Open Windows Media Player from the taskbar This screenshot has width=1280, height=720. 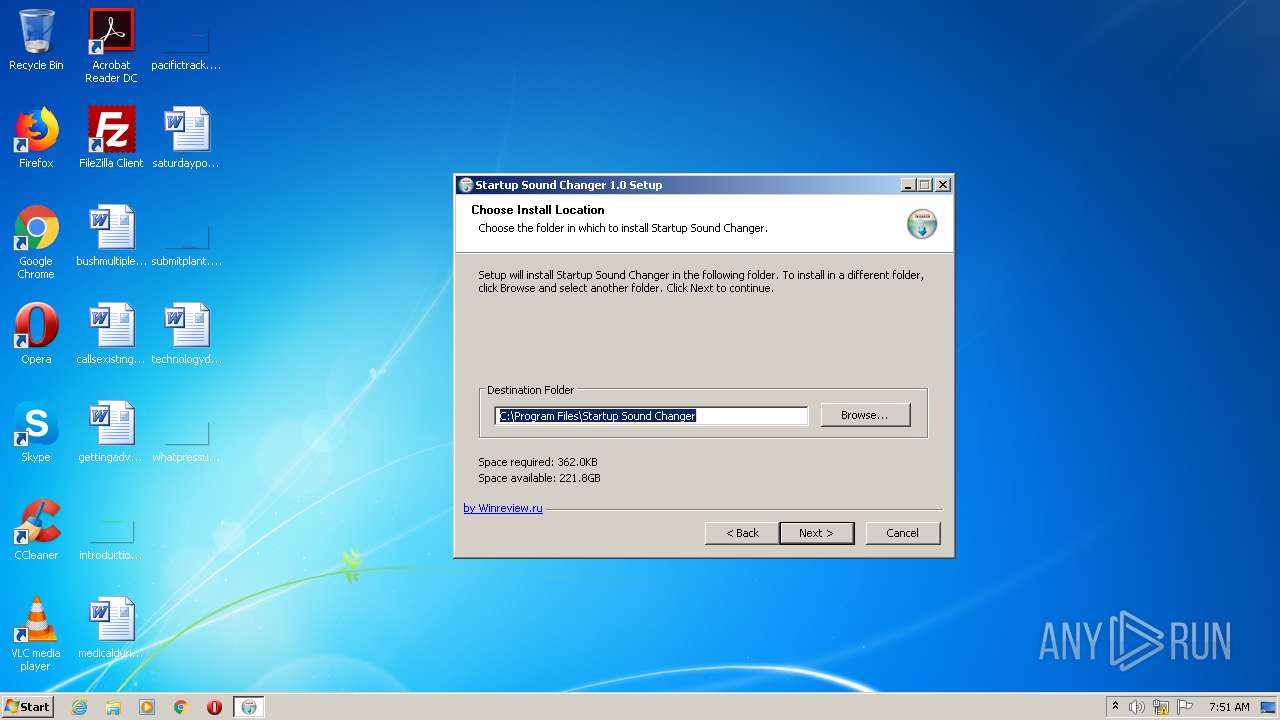tap(147, 707)
